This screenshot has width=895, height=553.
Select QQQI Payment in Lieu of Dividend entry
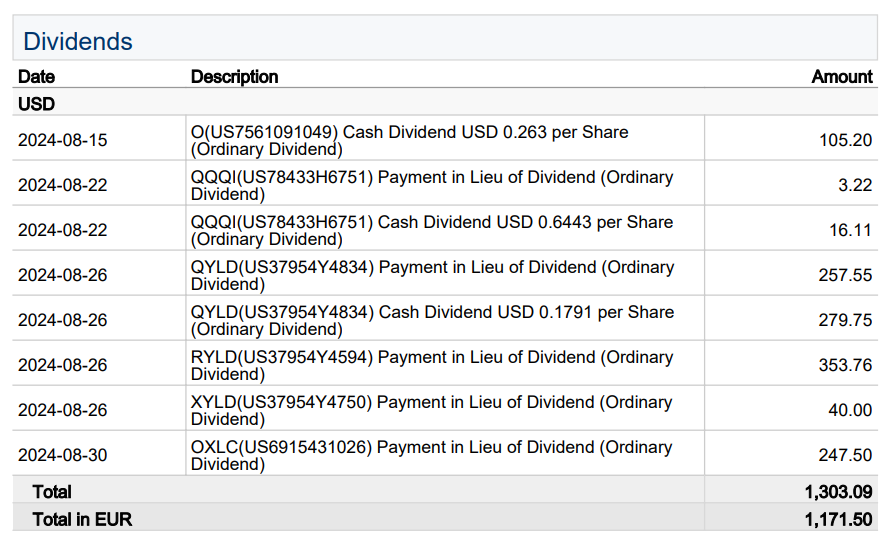click(x=431, y=186)
